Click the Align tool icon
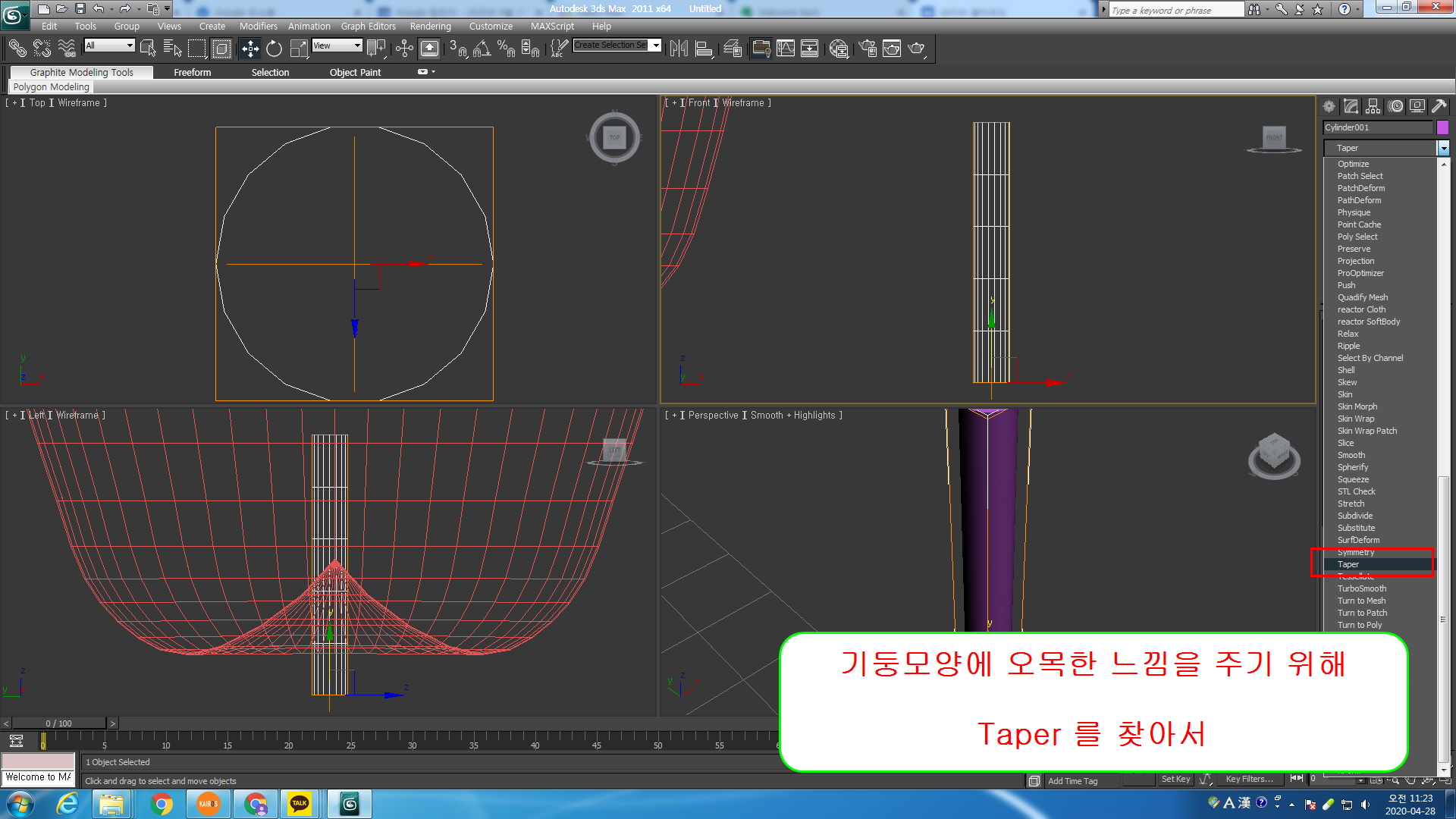Viewport: 1456px width, 819px height. click(x=704, y=49)
